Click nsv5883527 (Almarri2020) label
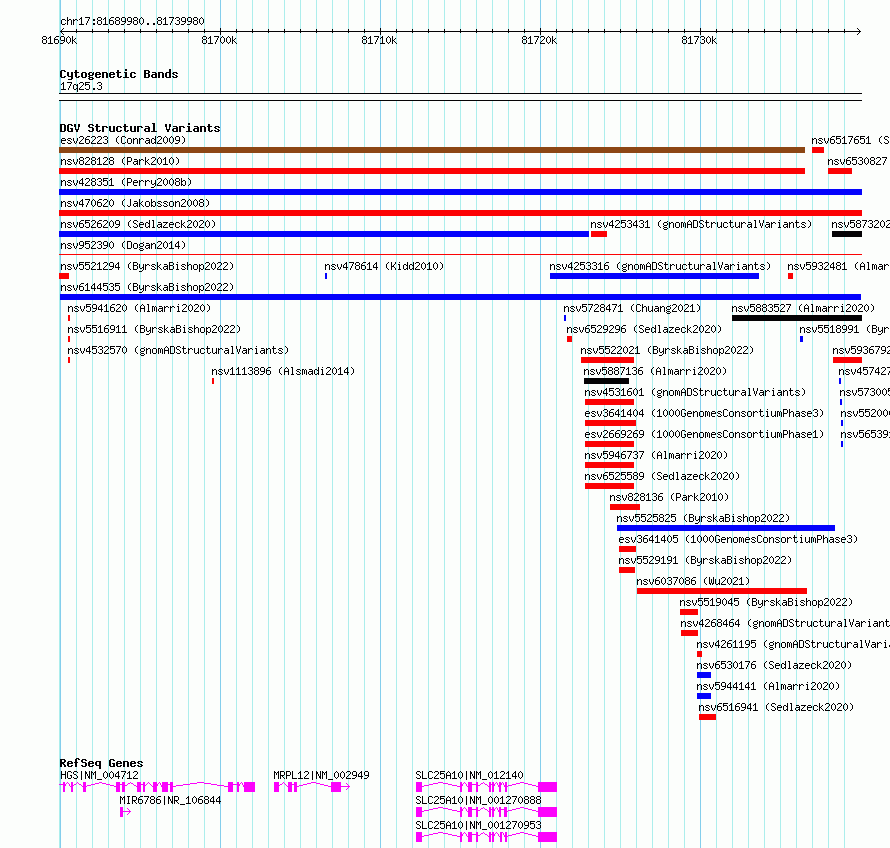Viewport: 890px width, 848px height. pos(803,308)
